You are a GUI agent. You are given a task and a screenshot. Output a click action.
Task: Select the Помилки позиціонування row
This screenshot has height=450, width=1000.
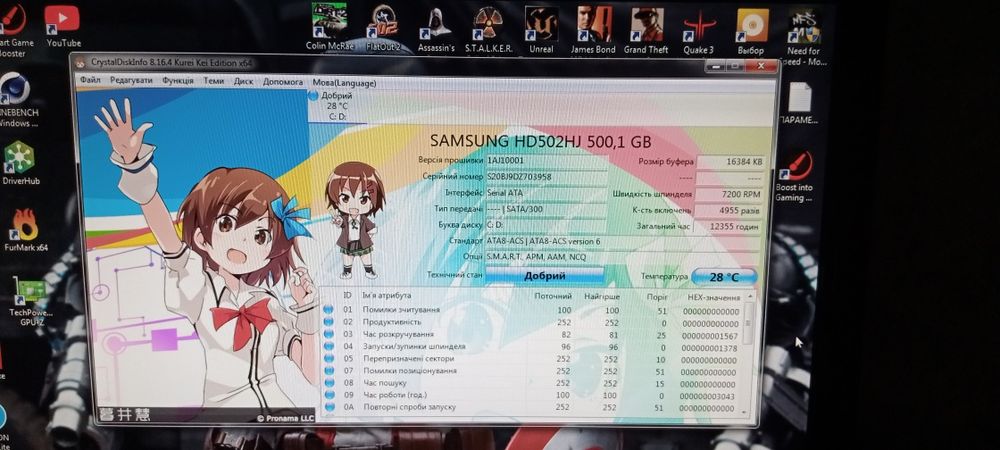pos(532,371)
